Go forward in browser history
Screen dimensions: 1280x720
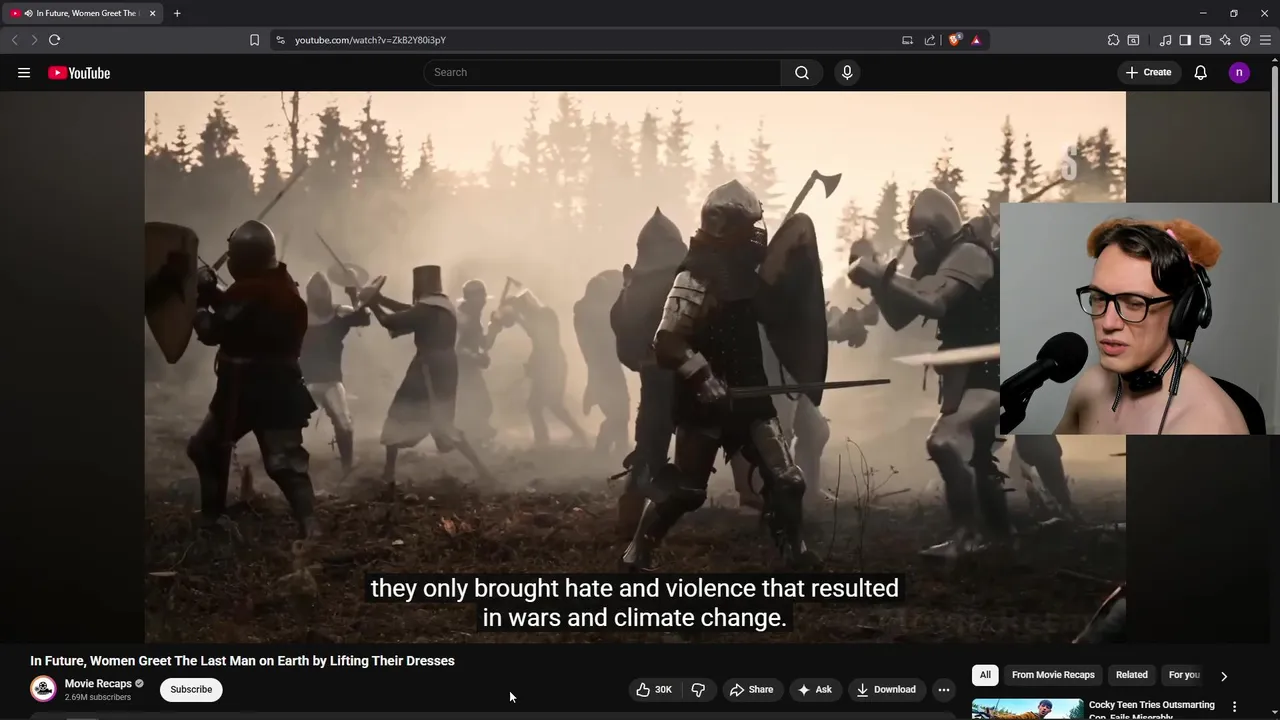[x=34, y=40]
